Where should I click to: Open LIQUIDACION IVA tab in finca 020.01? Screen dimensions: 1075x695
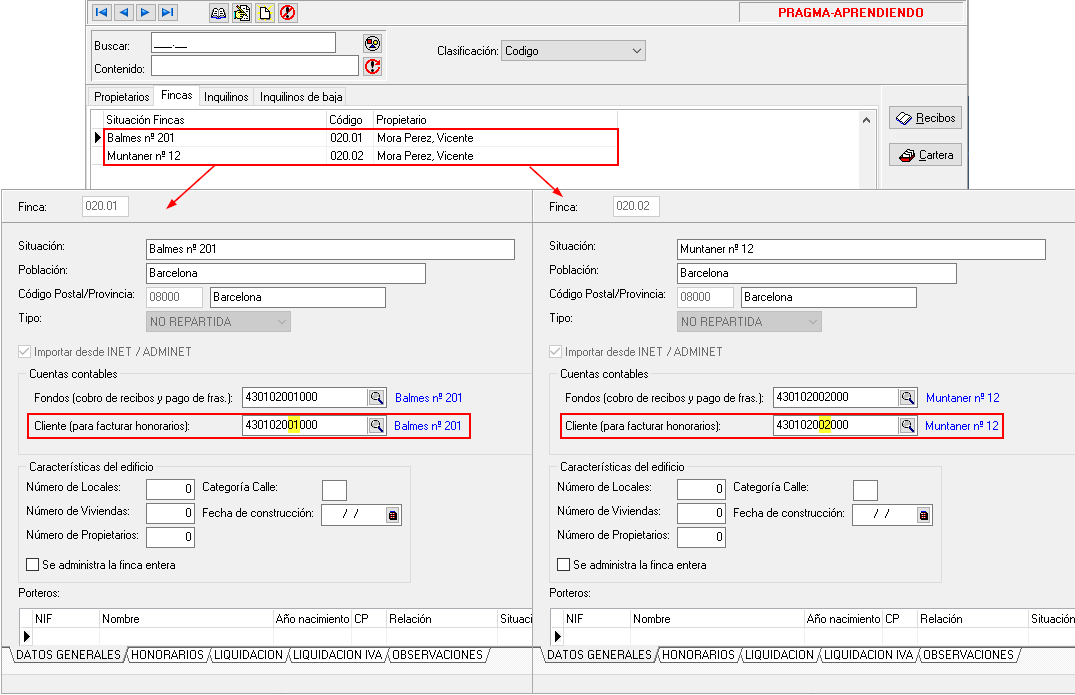[337, 655]
